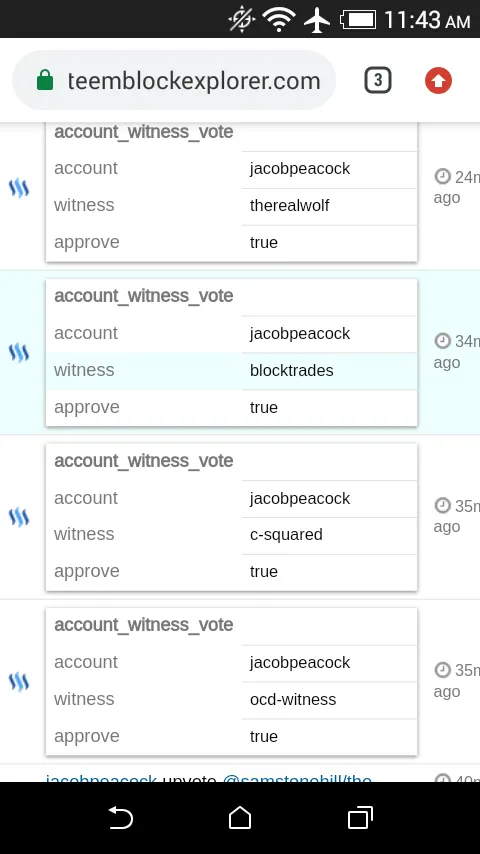Viewport: 480px width, 854px height.
Task: Select the ocd-witness witness value
Action: click(x=293, y=699)
